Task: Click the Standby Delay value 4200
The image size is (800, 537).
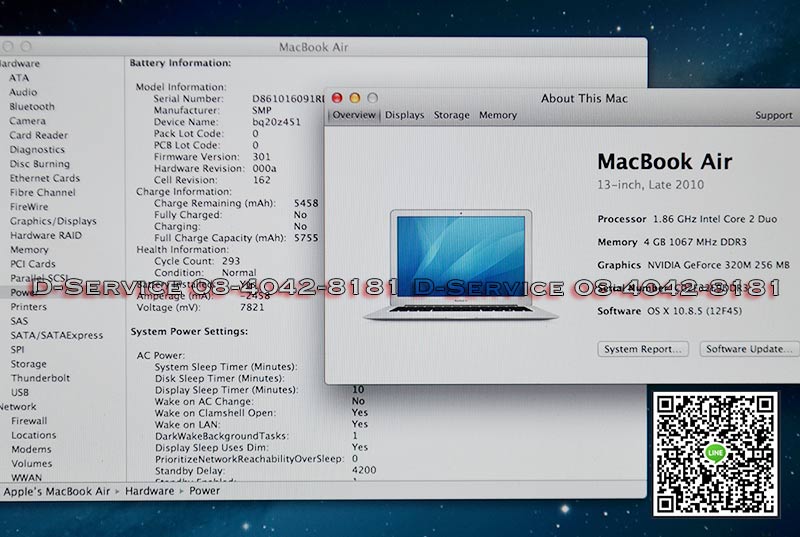Action: pyautogui.click(x=364, y=470)
